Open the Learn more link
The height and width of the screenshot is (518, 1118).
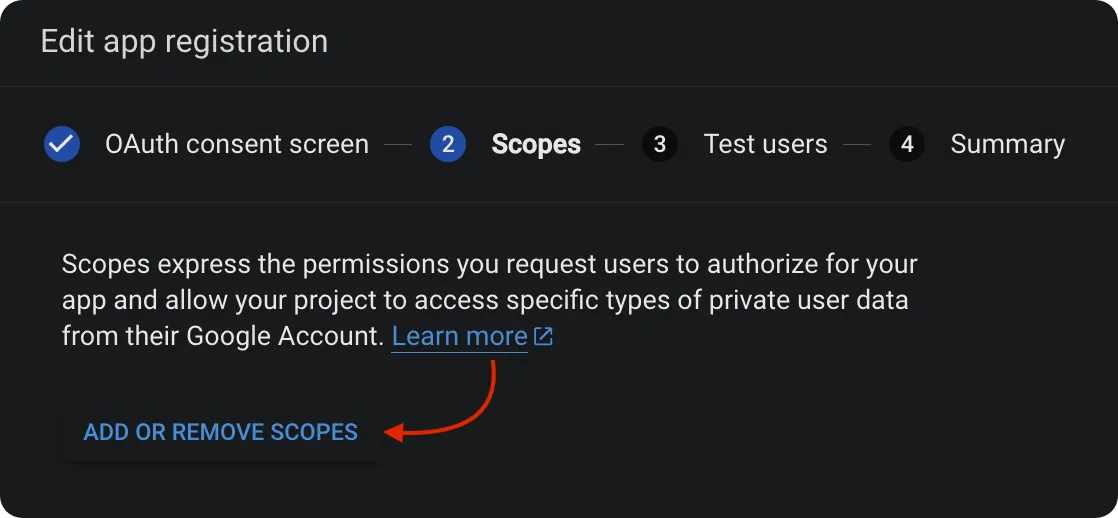(460, 336)
